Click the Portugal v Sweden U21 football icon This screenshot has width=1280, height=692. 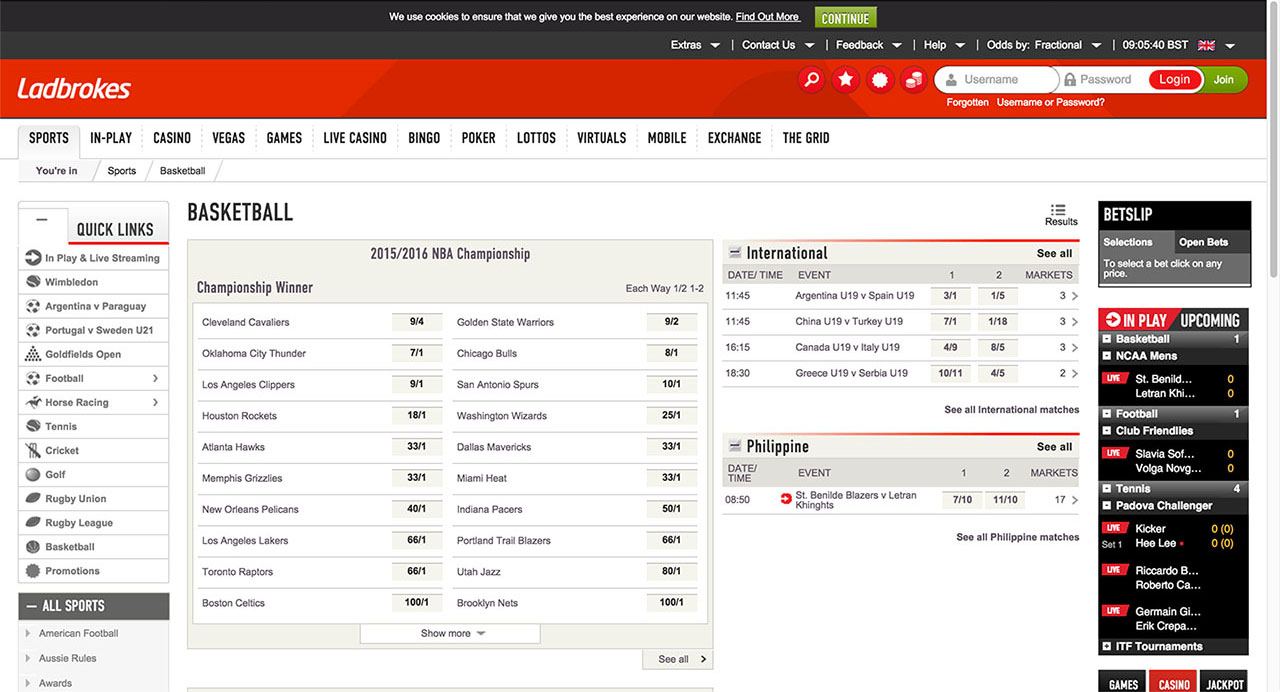tap(33, 330)
